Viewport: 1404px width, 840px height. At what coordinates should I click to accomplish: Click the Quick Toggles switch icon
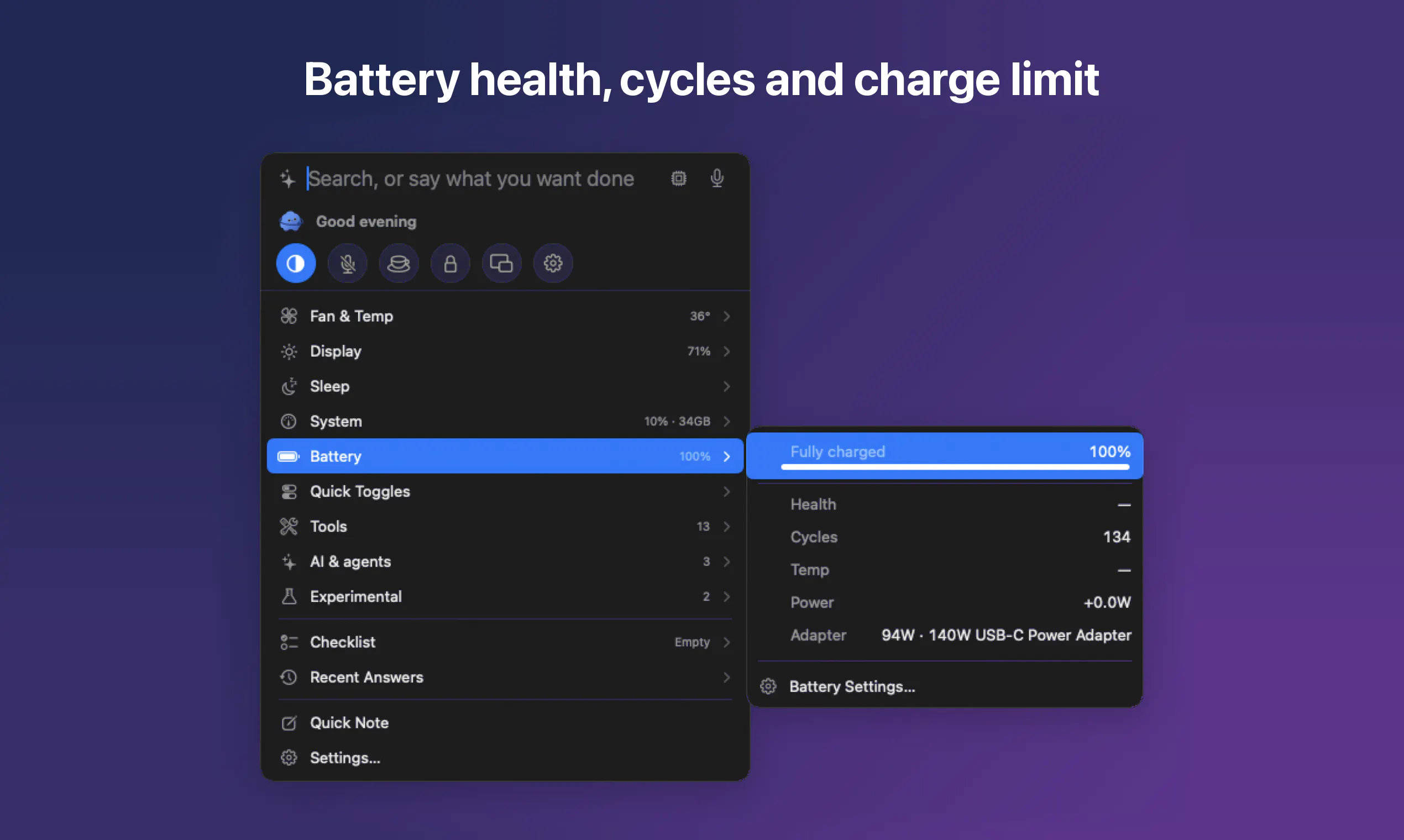click(x=289, y=491)
